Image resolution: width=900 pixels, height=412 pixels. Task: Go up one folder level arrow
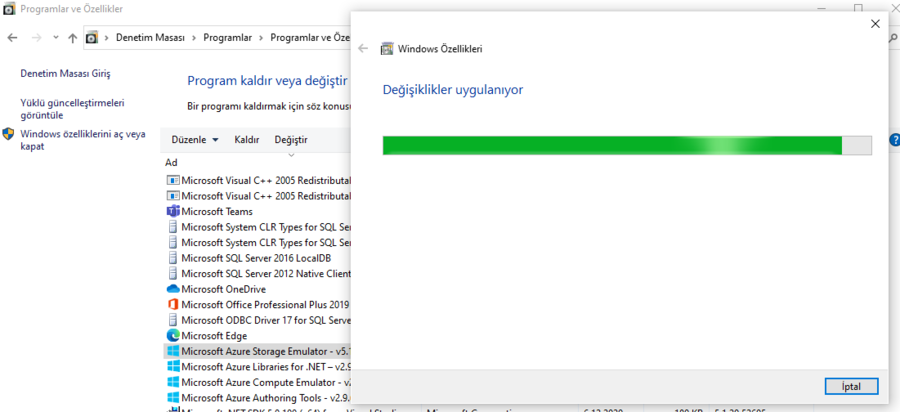(72, 38)
